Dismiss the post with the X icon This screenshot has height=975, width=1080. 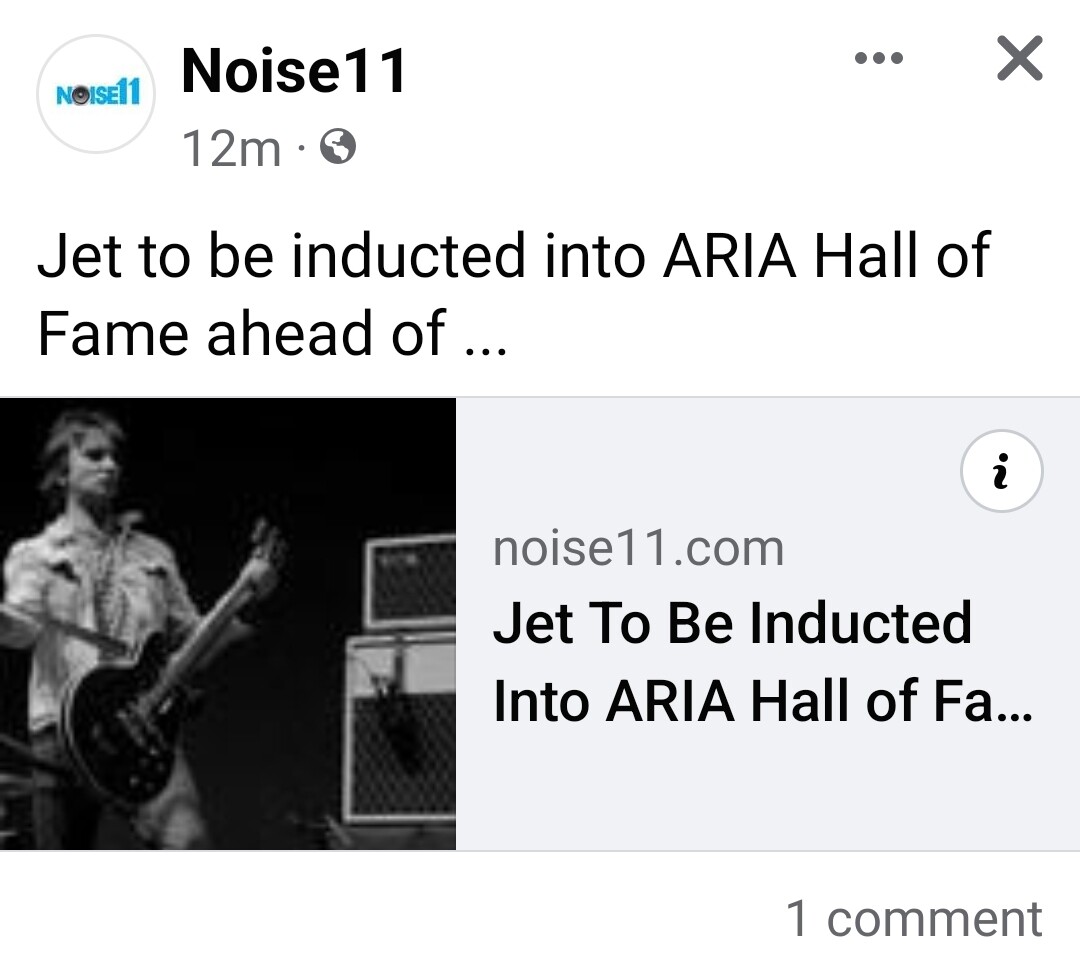pyautogui.click(x=1019, y=59)
